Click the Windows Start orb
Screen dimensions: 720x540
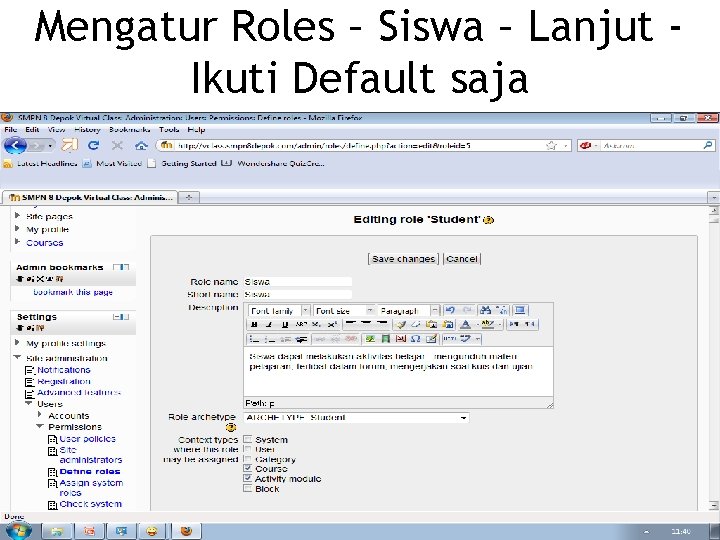pyautogui.click(x=18, y=531)
